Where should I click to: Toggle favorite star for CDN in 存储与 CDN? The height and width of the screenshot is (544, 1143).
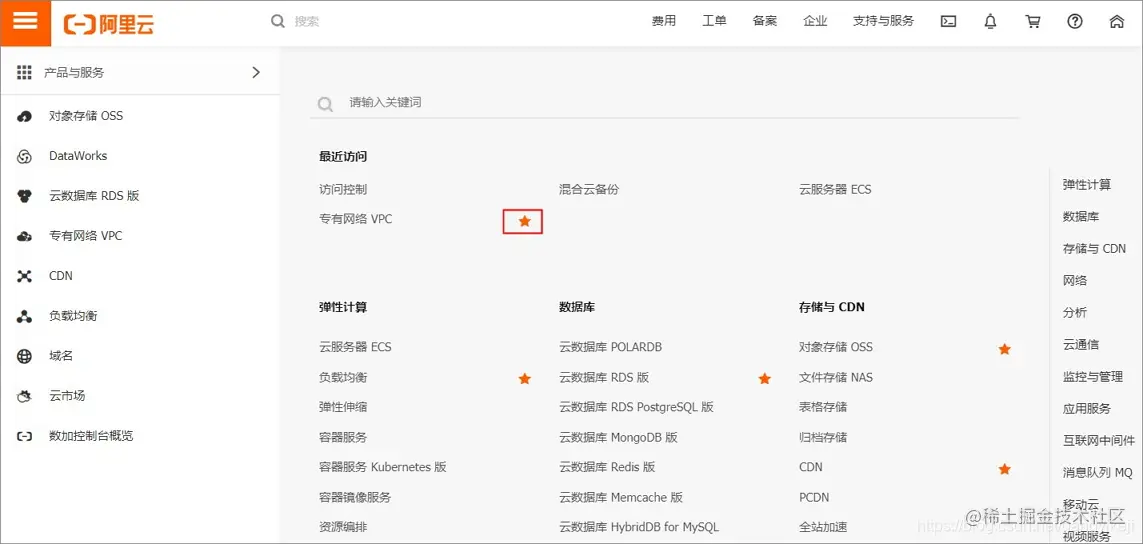[x=1004, y=469]
